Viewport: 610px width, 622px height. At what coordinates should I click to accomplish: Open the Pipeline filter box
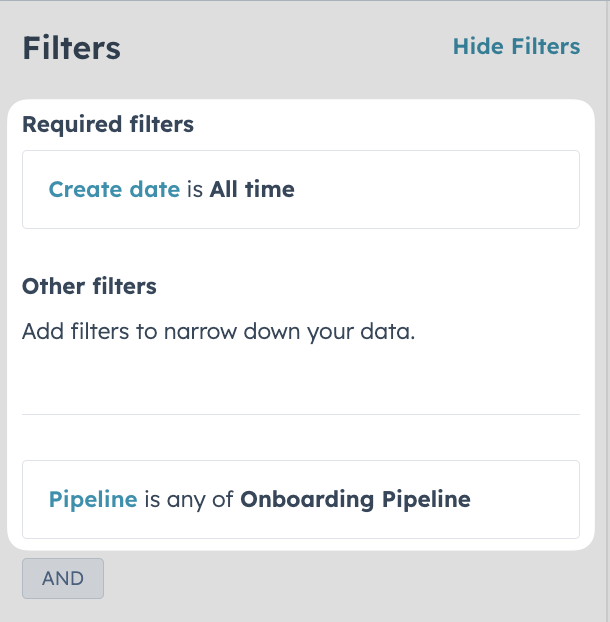301,499
